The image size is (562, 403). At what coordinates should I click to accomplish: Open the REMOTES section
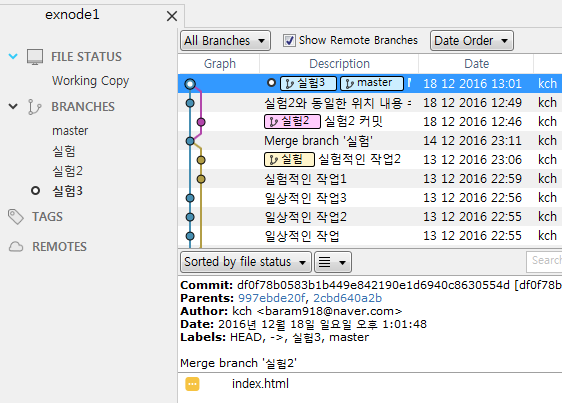click(59, 247)
